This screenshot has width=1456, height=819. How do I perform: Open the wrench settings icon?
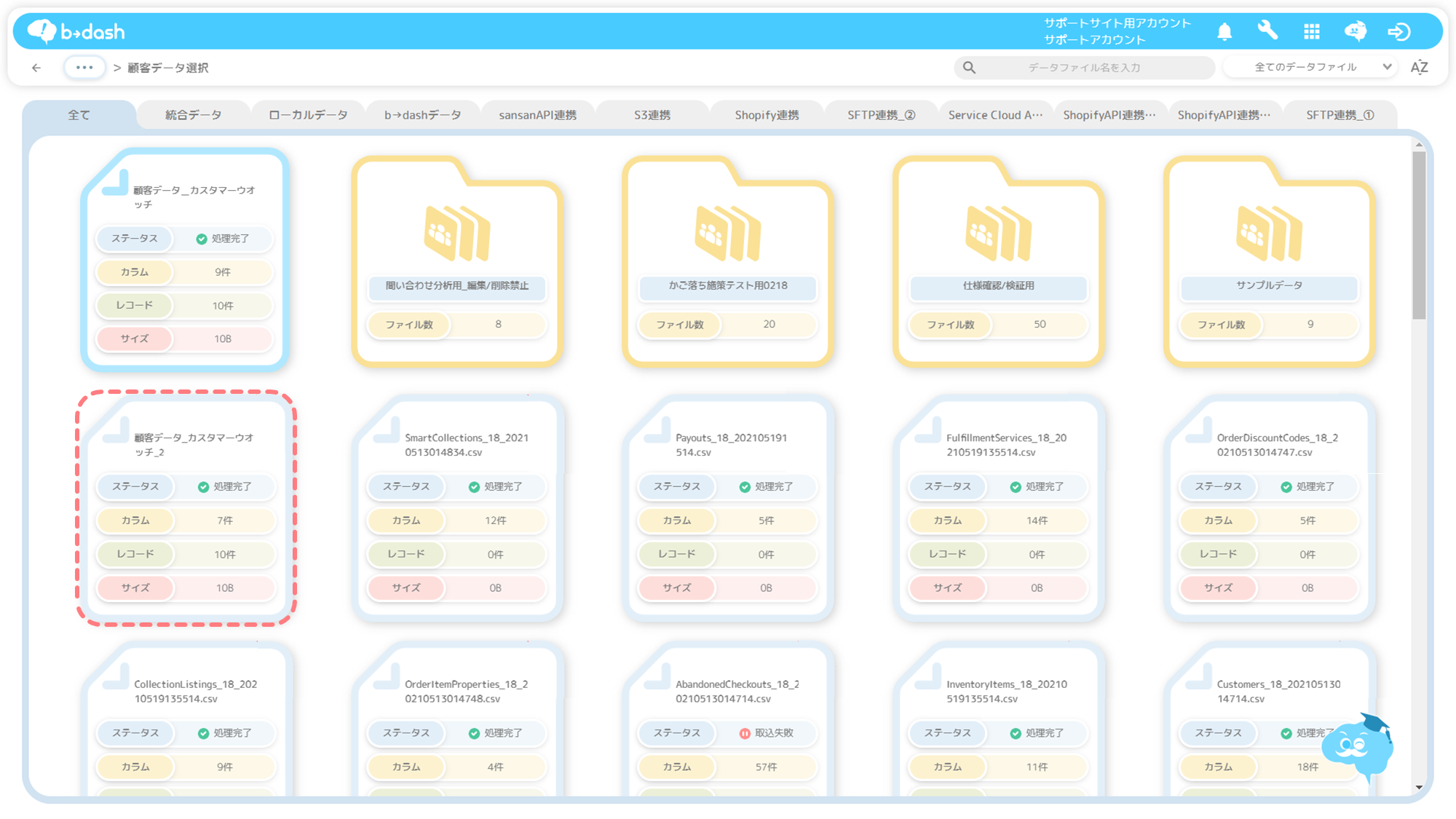[1267, 31]
